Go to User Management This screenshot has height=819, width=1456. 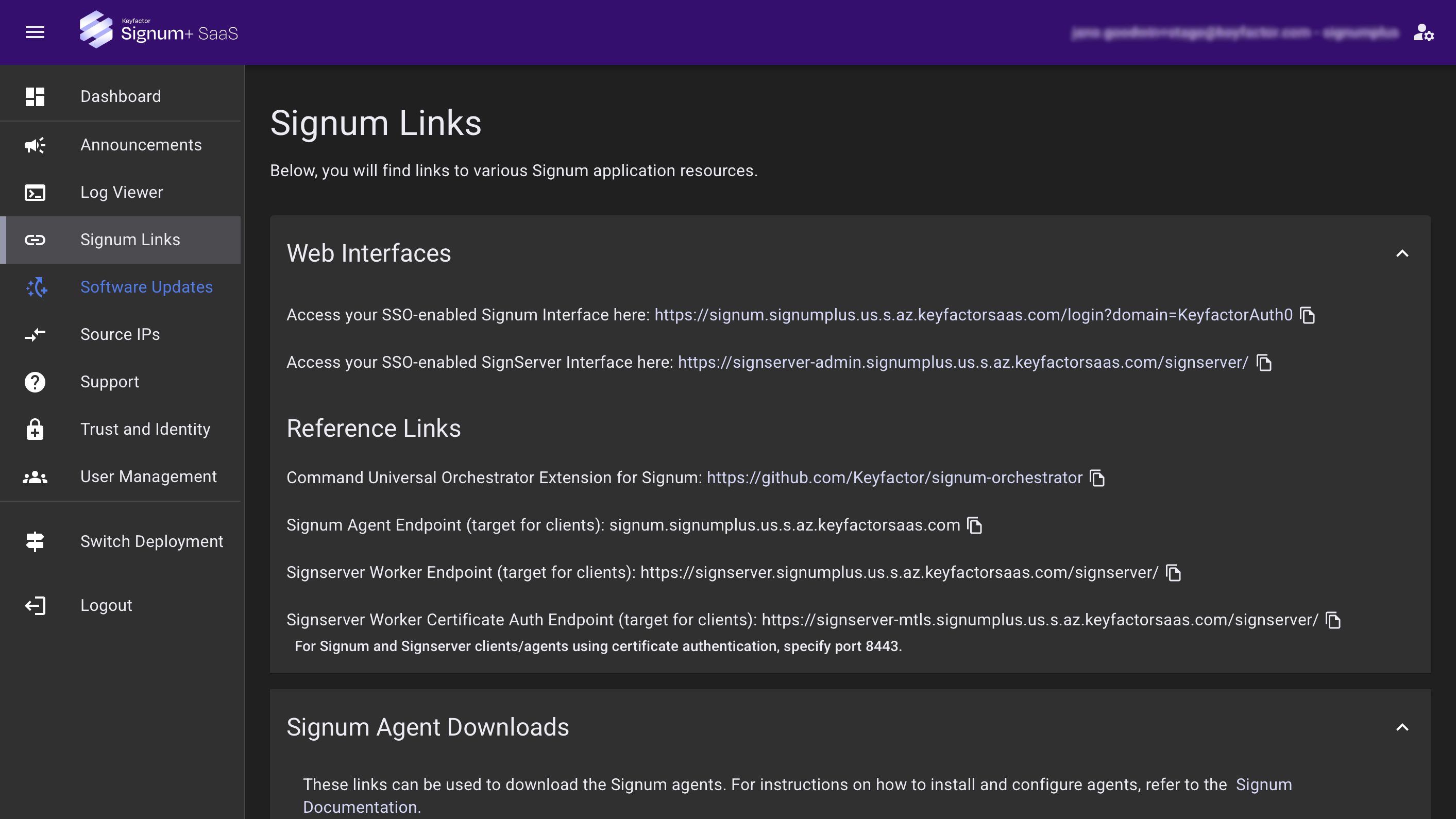point(121,477)
